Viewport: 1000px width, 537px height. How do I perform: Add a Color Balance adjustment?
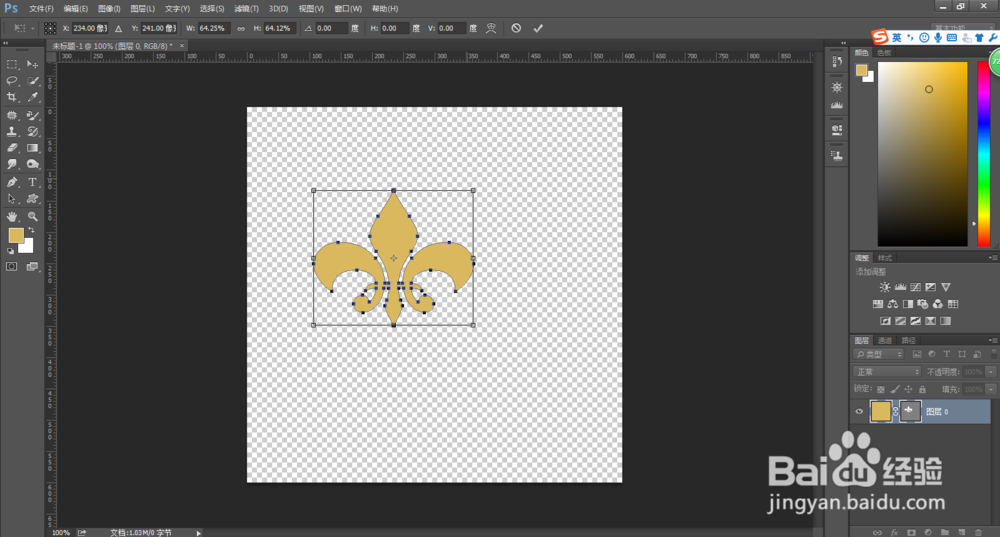click(893, 304)
